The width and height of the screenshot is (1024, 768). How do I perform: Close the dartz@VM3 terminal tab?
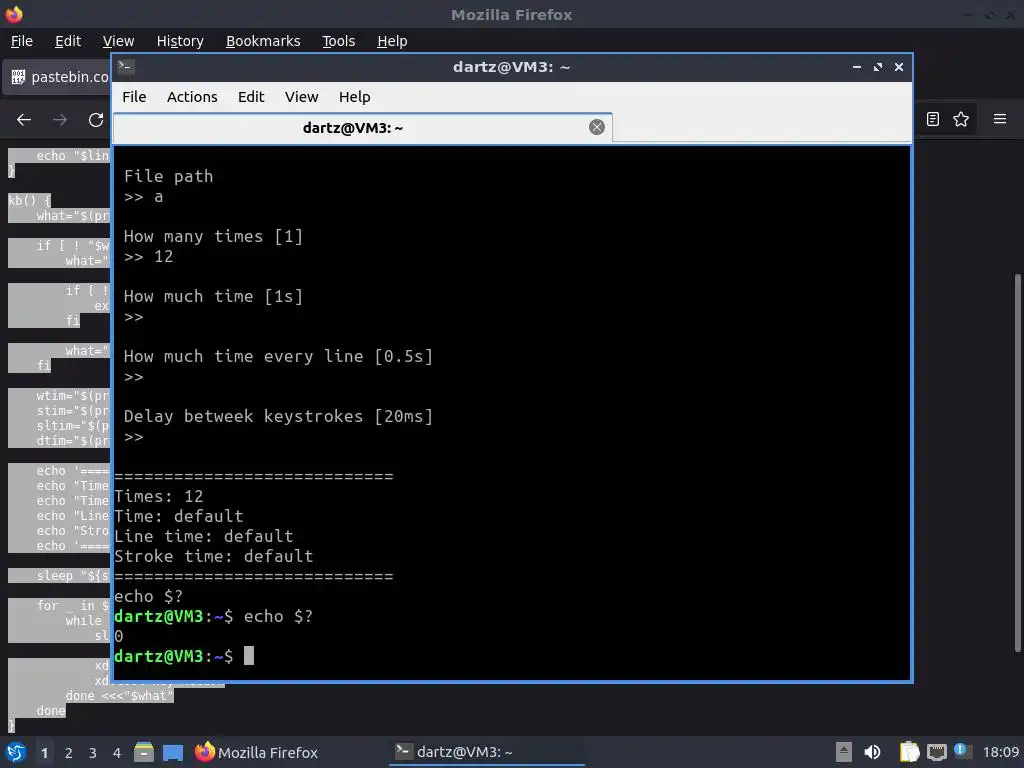point(596,127)
